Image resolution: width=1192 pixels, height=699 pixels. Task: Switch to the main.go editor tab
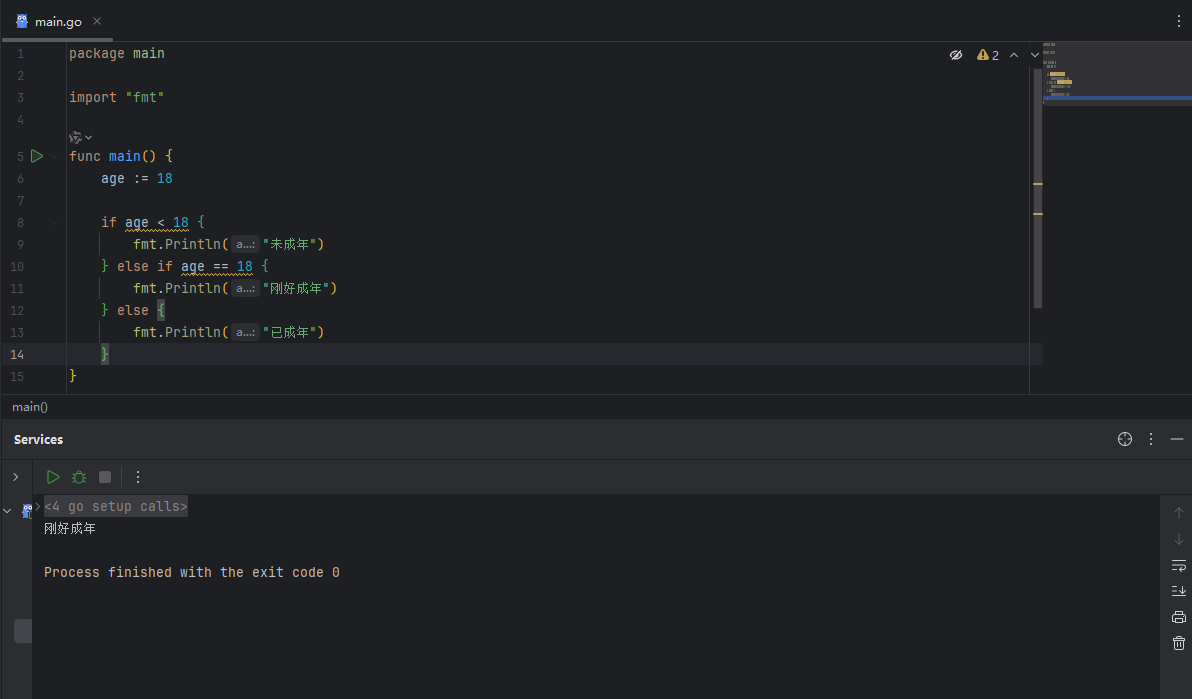click(x=58, y=21)
